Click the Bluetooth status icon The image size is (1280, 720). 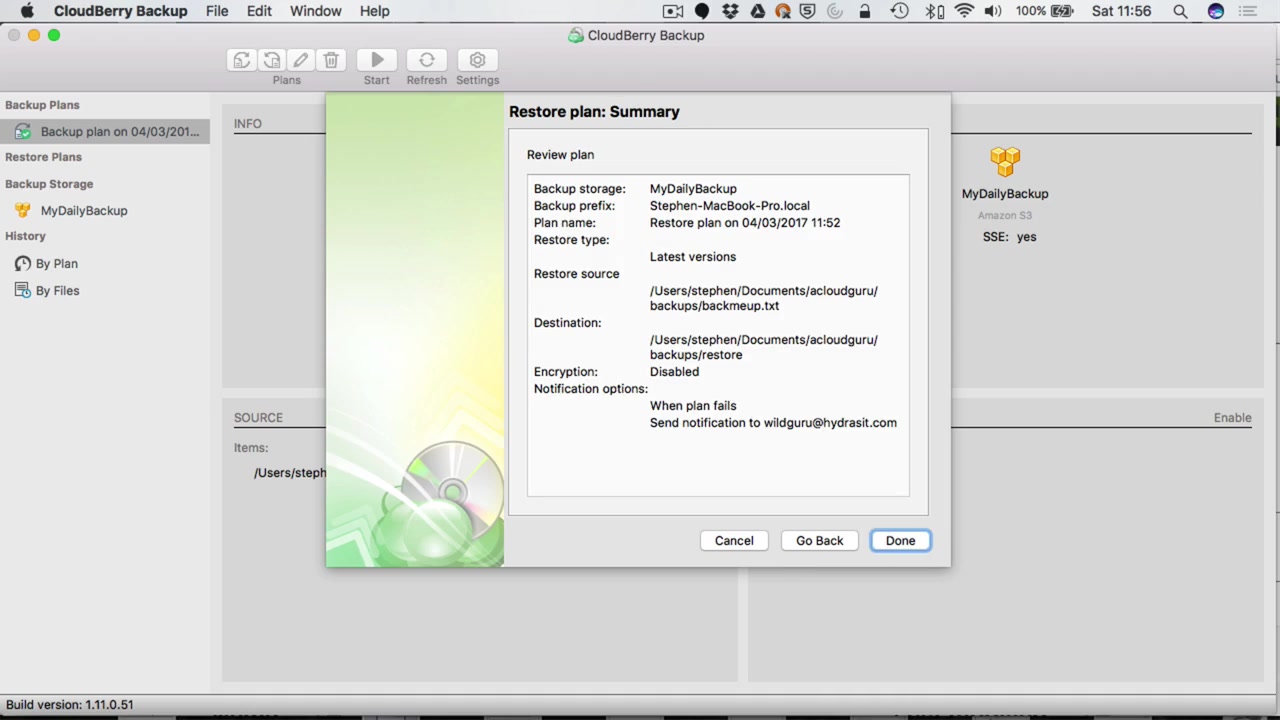(934, 11)
